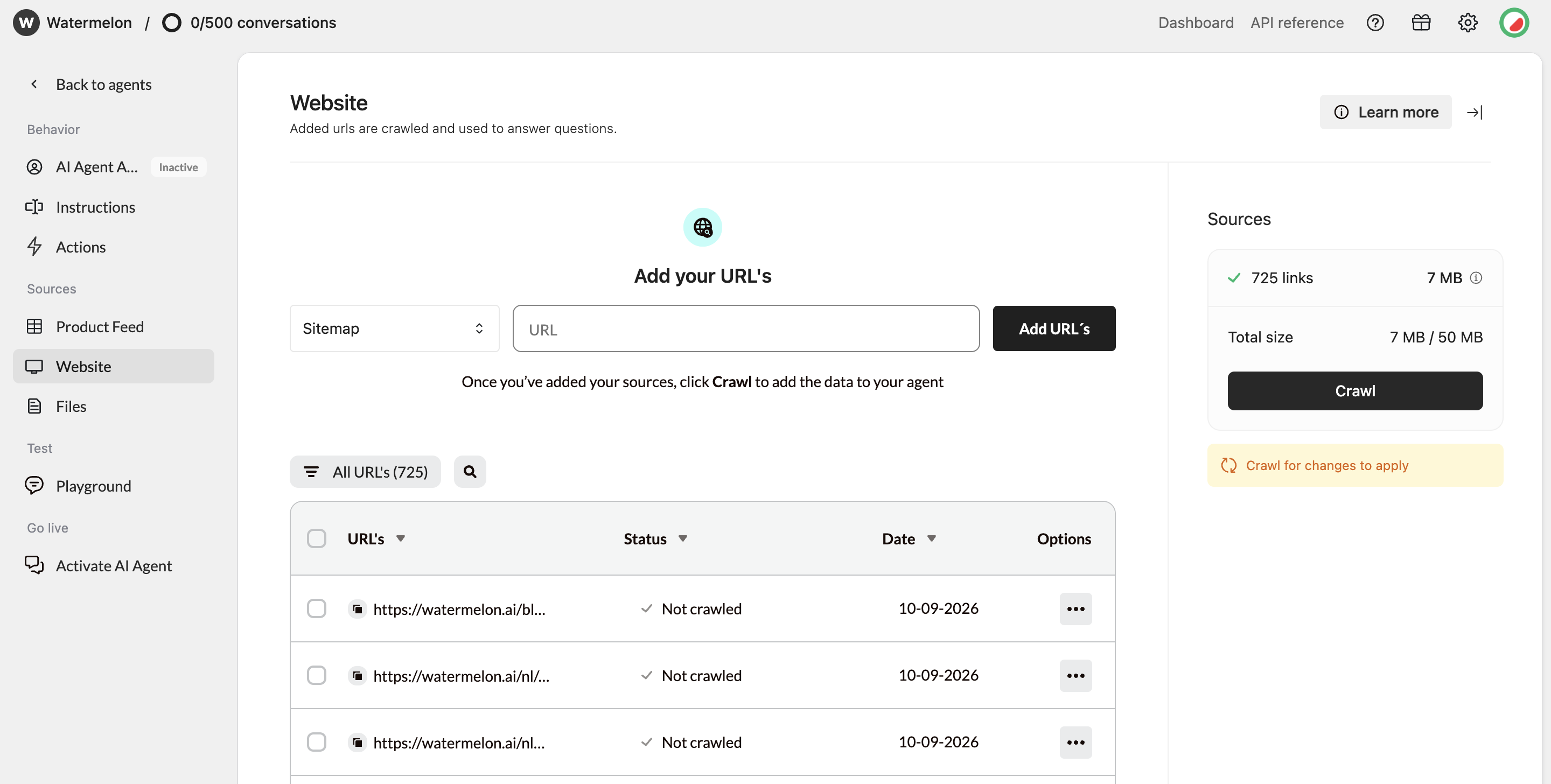Click the page icon of watermelon.ai/nl... row
Image resolution: width=1551 pixels, height=784 pixels.
pyautogui.click(x=358, y=743)
